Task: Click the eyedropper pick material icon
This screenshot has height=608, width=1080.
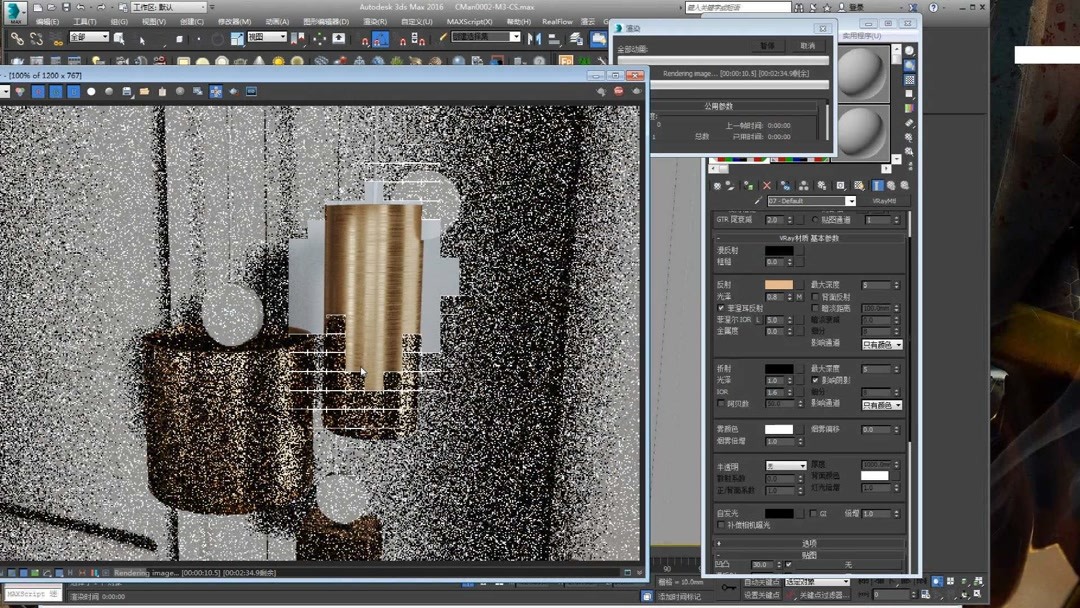Action: click(757, 201)
